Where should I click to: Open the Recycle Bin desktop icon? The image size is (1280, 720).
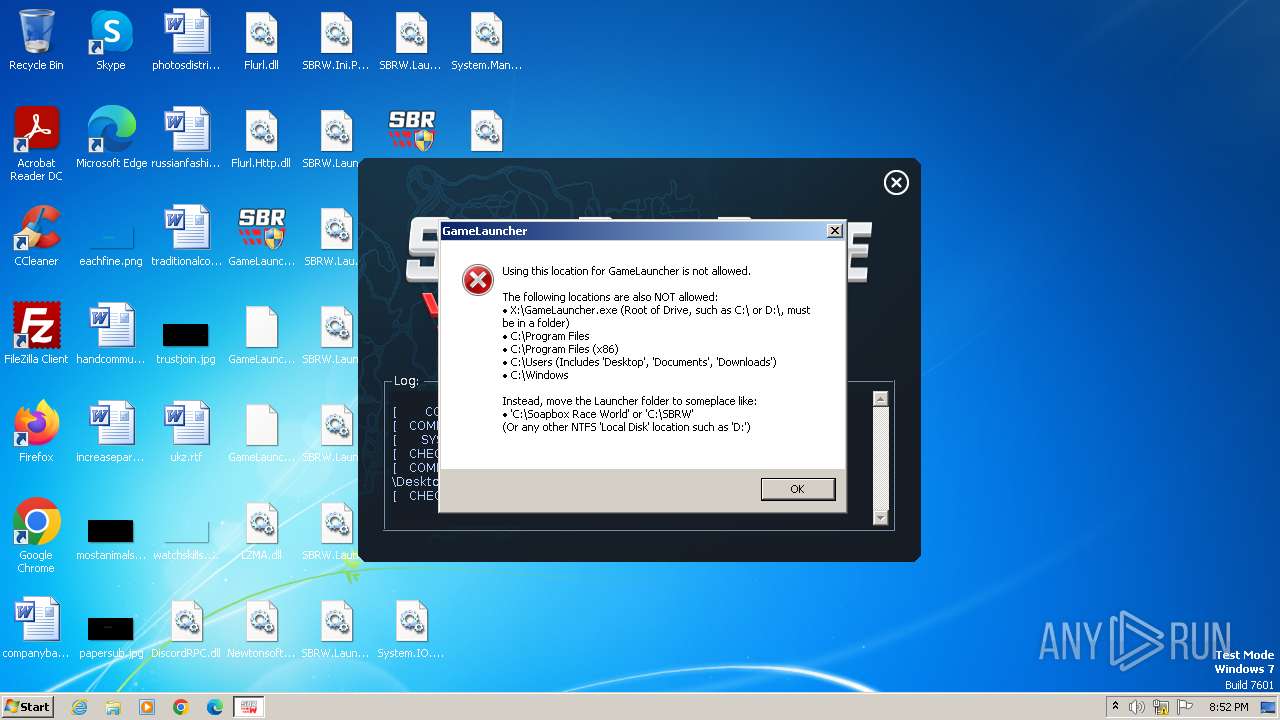click(36, 40)
